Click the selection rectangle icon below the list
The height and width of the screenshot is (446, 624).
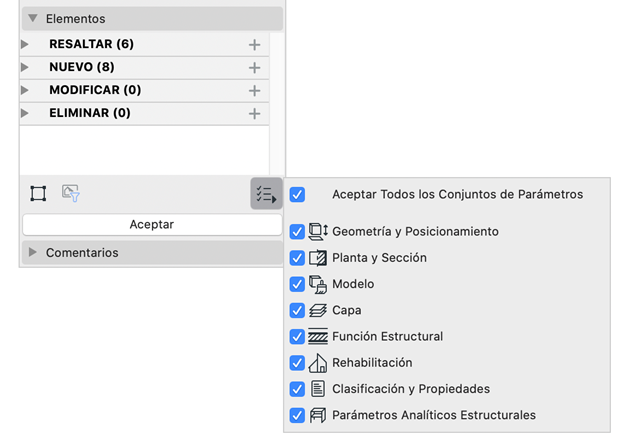pyautogui.click(x=38, y=194)
